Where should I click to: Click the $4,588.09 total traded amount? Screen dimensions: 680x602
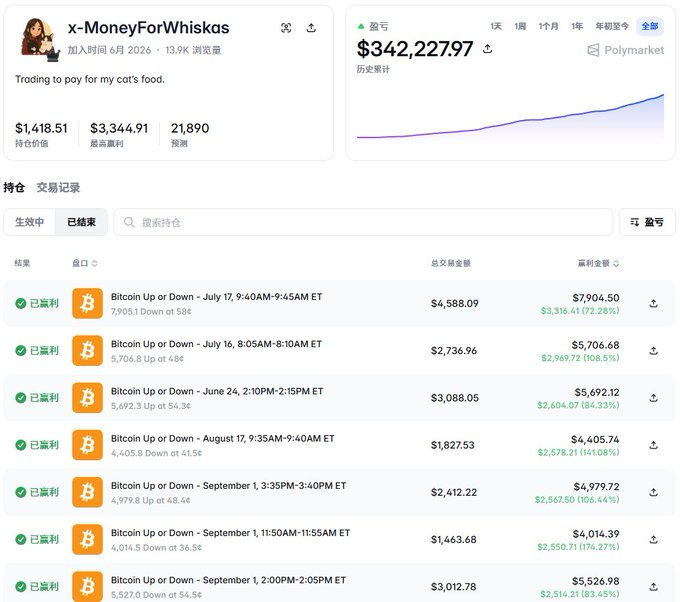click(x=455, y=304)
